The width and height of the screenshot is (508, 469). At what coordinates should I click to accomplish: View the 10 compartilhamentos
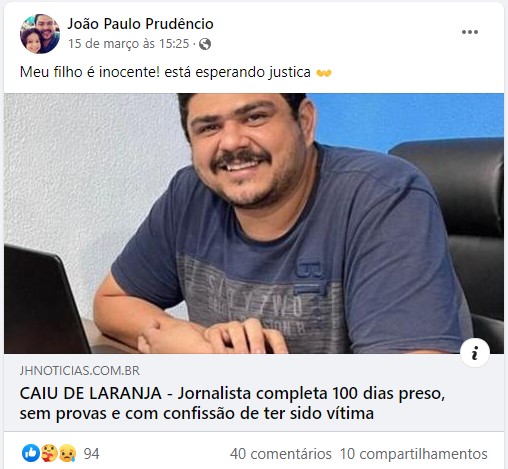point(413,454)
